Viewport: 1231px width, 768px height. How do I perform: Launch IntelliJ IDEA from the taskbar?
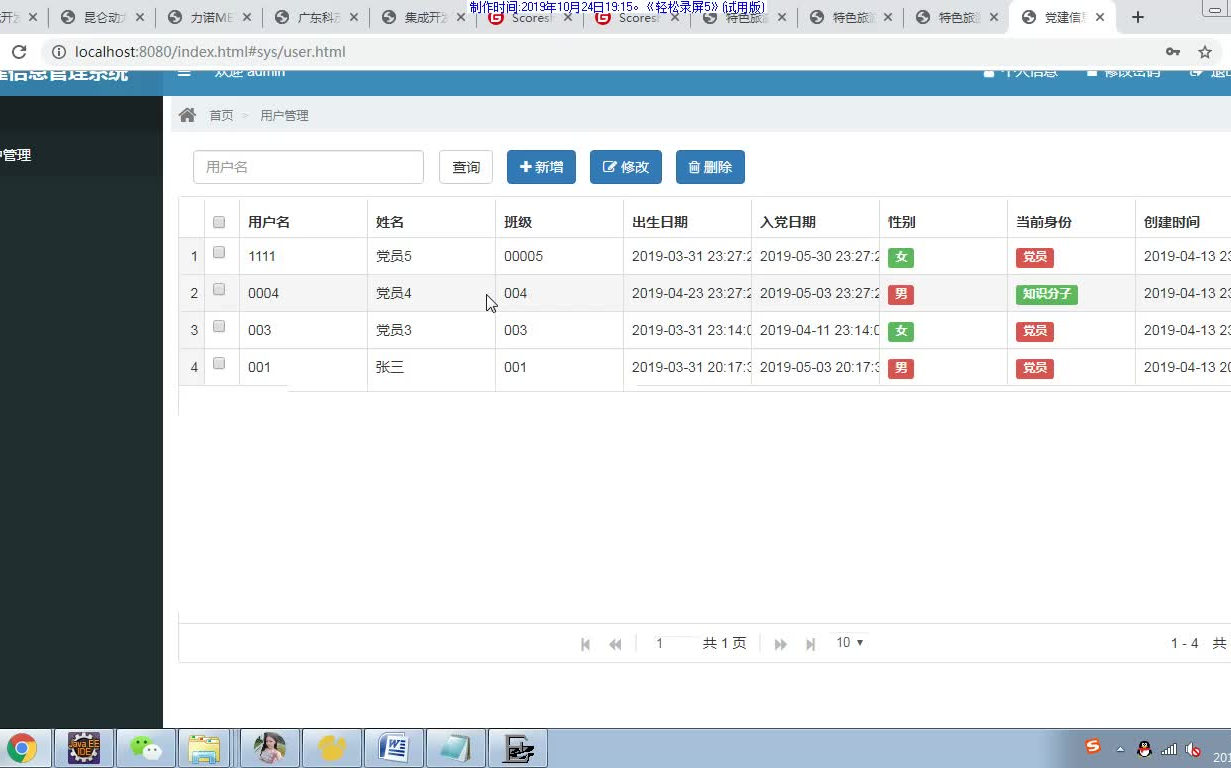tap(84, 747)
